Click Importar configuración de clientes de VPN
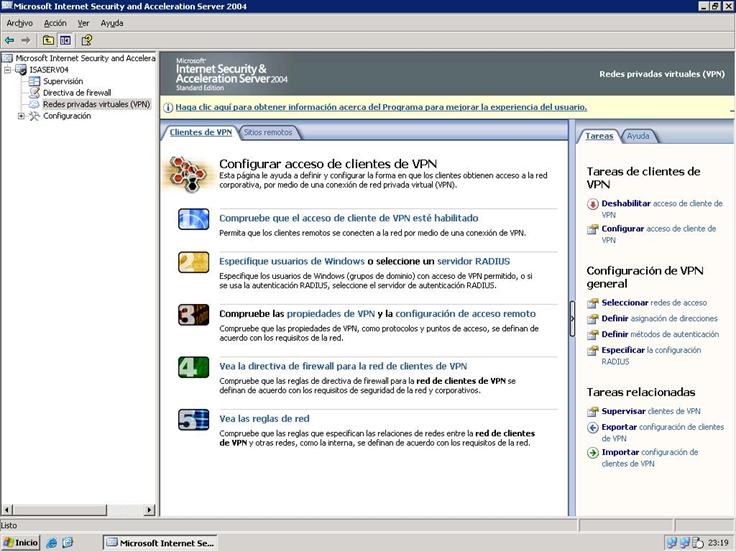This screenshot has width=736, height=552. (x=650, y=458)
